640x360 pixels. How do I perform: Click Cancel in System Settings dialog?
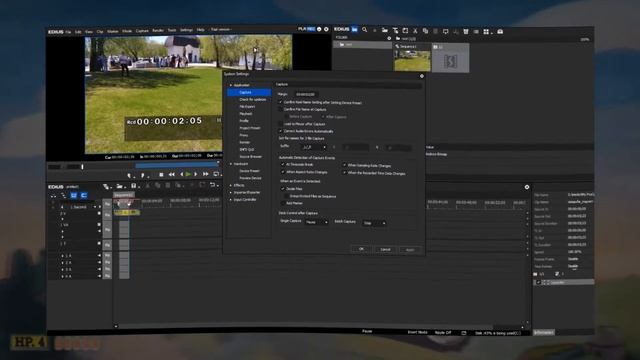385,249
